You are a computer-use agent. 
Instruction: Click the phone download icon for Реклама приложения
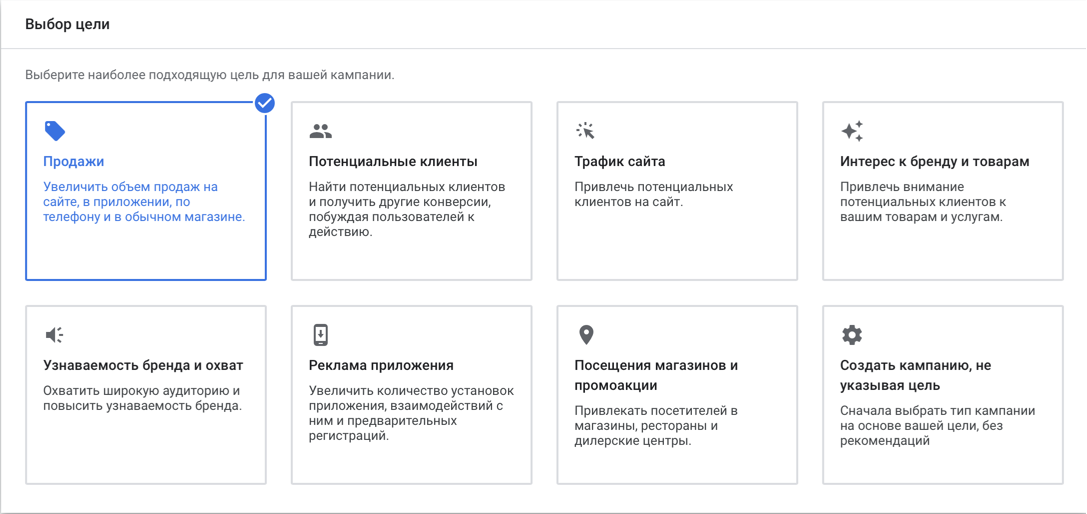point(320,335)
